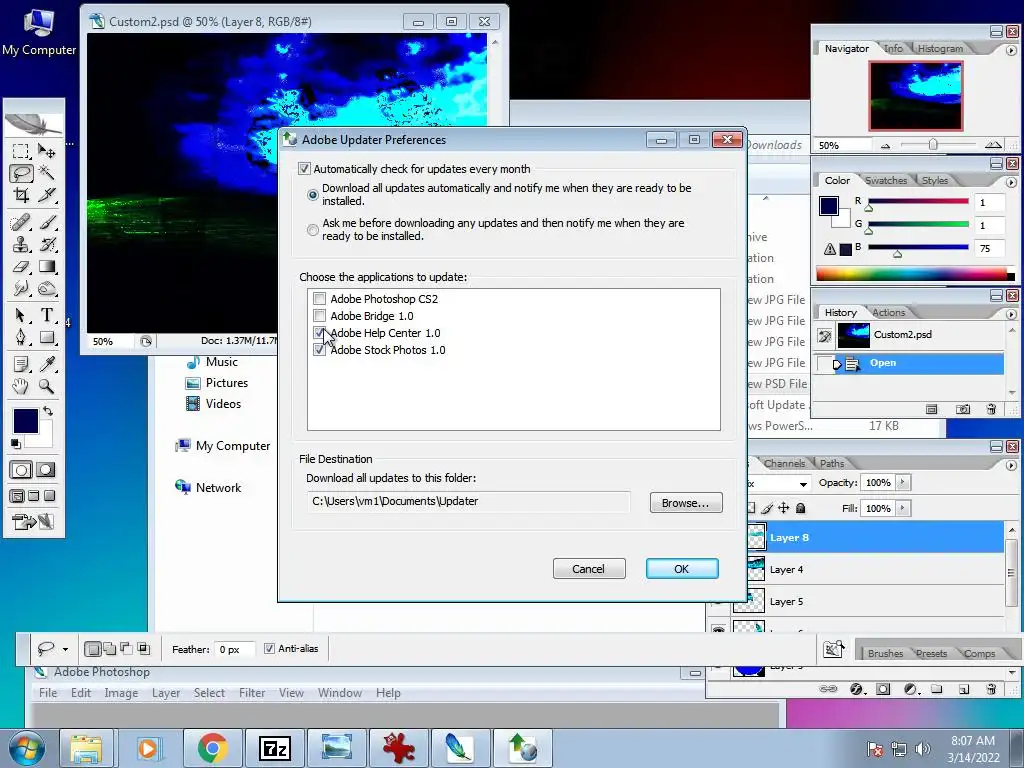Select the Sponge tool
This screenshot has width=1024, height=768.
46,288
